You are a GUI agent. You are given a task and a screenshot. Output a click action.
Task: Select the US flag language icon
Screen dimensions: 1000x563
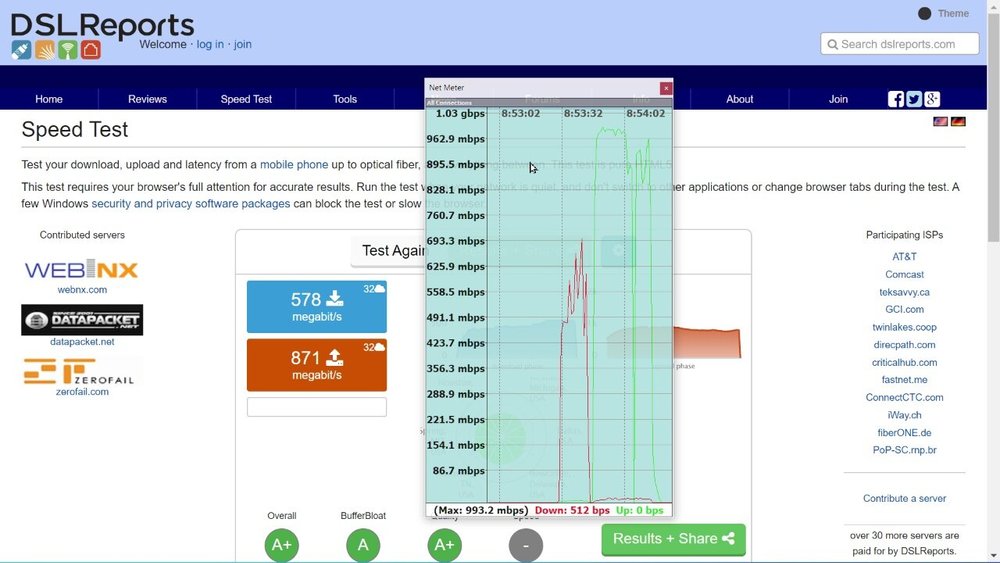tap(940, 121)
